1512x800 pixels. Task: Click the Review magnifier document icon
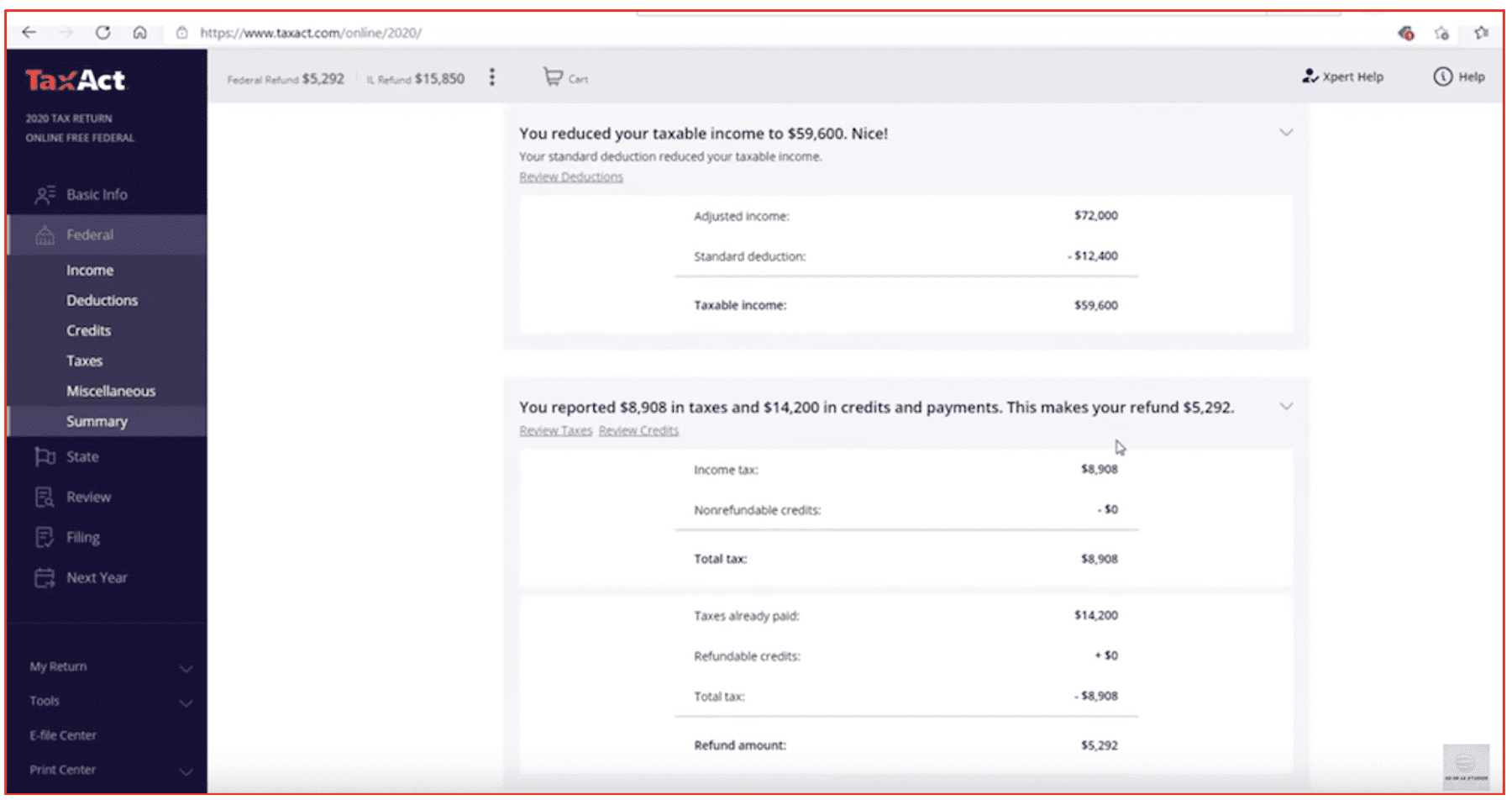tap(45, 497)
